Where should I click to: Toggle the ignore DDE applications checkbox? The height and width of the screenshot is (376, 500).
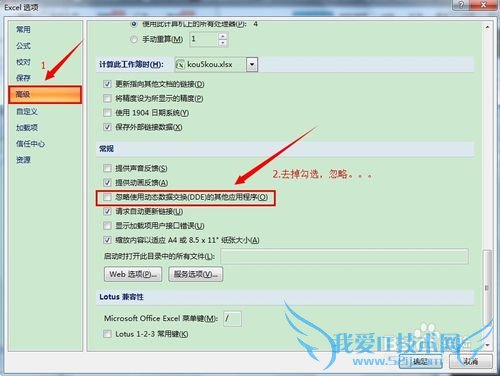point(107,197)
